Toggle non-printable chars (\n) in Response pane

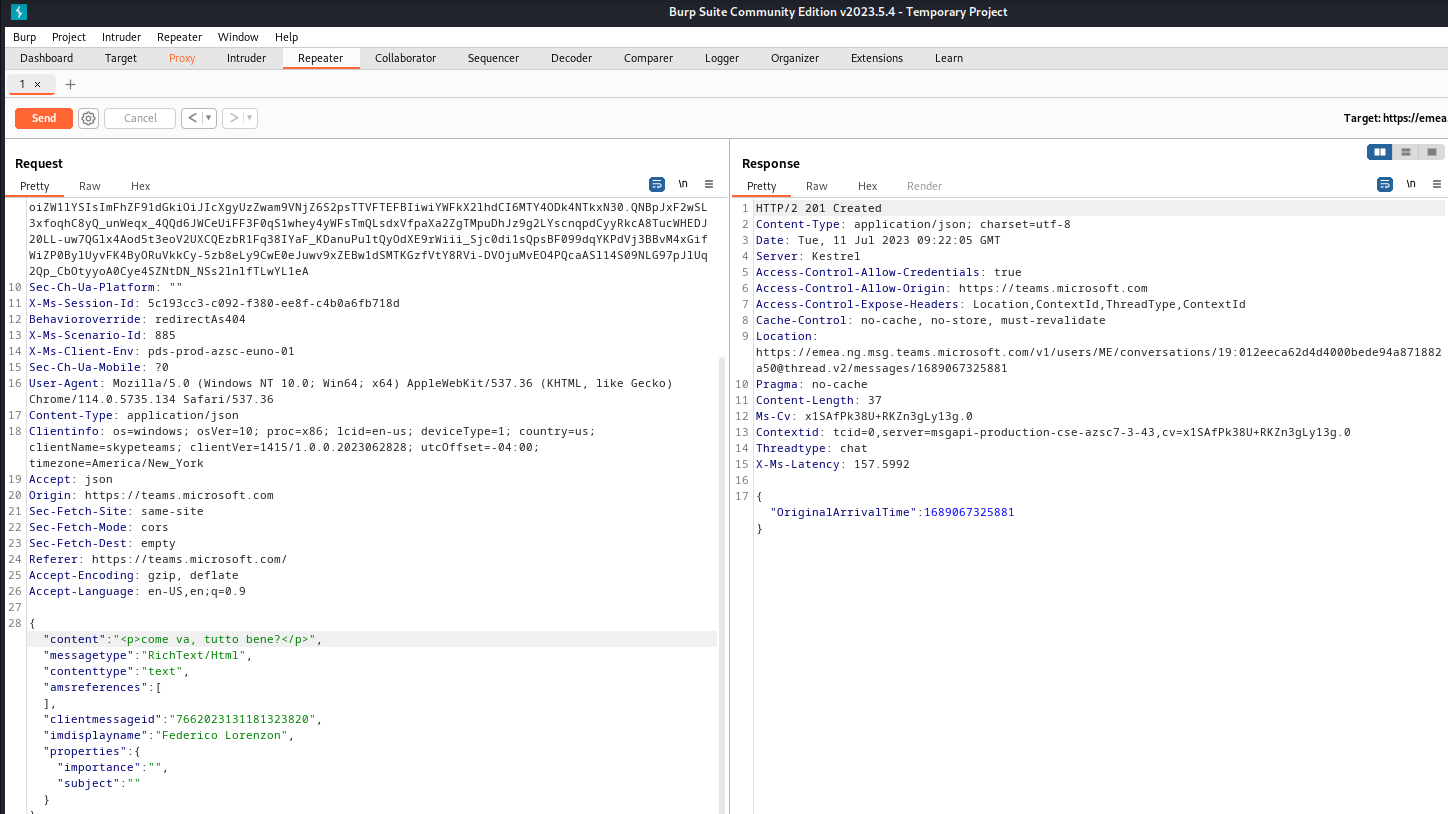[1411, 185]
